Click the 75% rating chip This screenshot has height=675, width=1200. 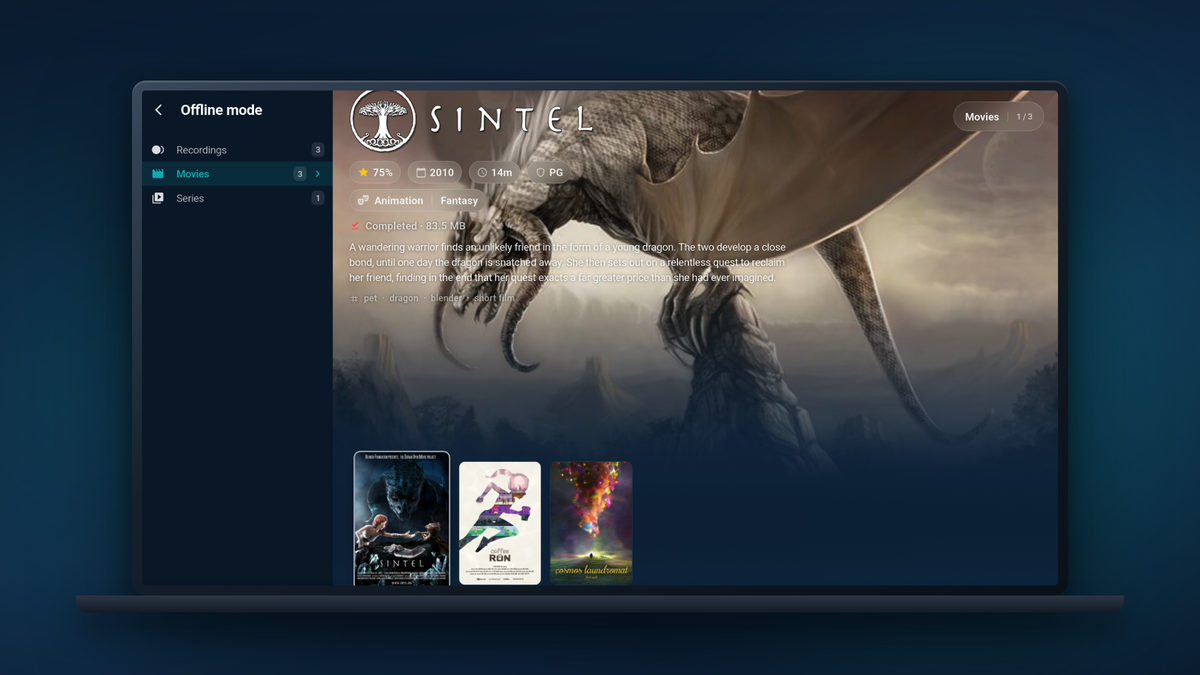tap(376, 172)
